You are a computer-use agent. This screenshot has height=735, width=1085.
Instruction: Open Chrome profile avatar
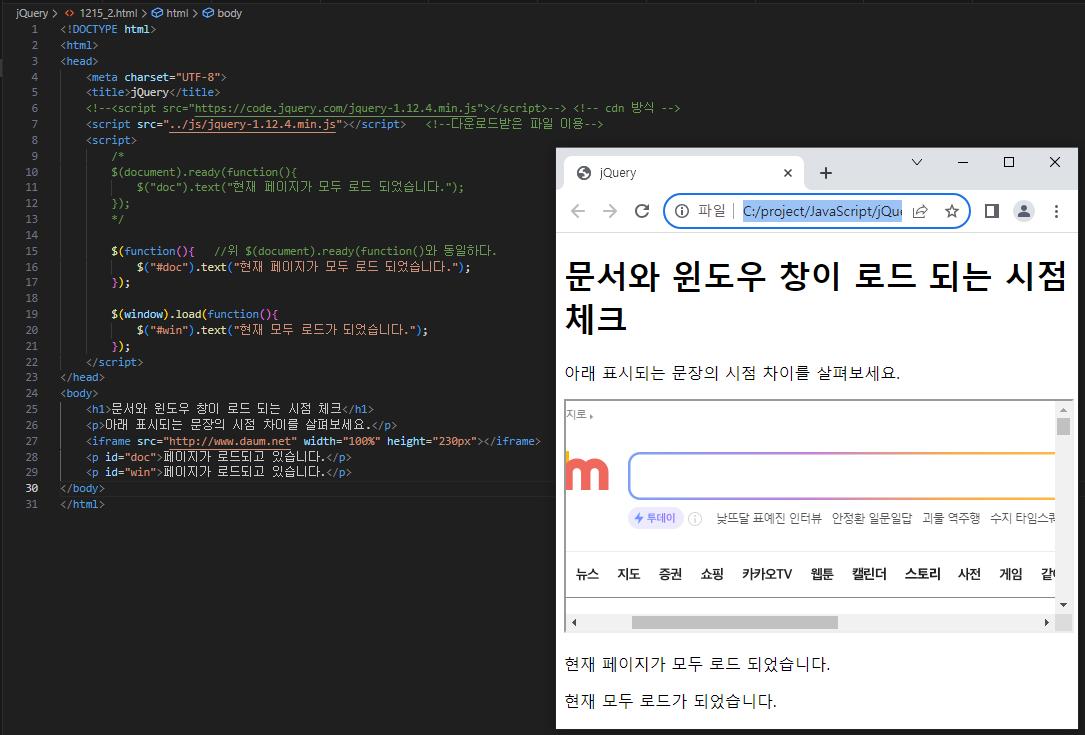pos(1023,211)
